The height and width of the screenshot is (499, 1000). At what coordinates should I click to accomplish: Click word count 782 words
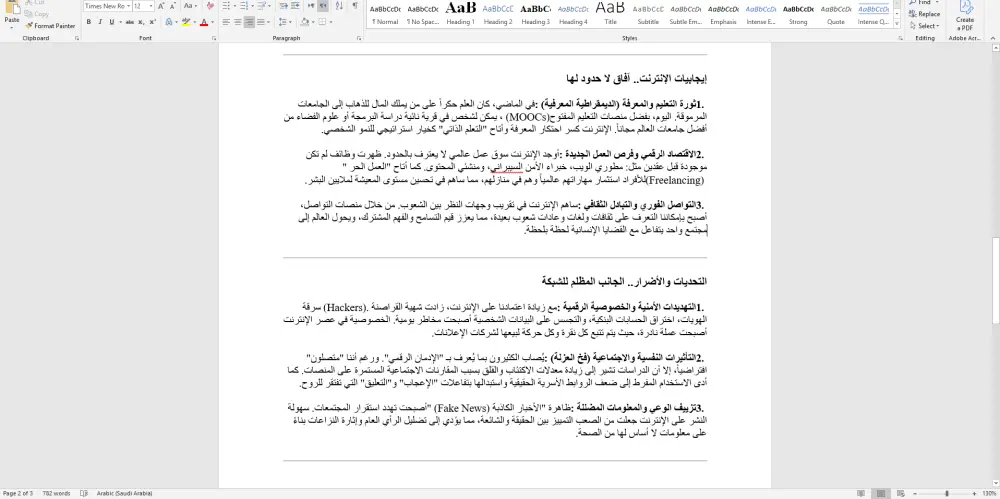(x=56, y=493)
